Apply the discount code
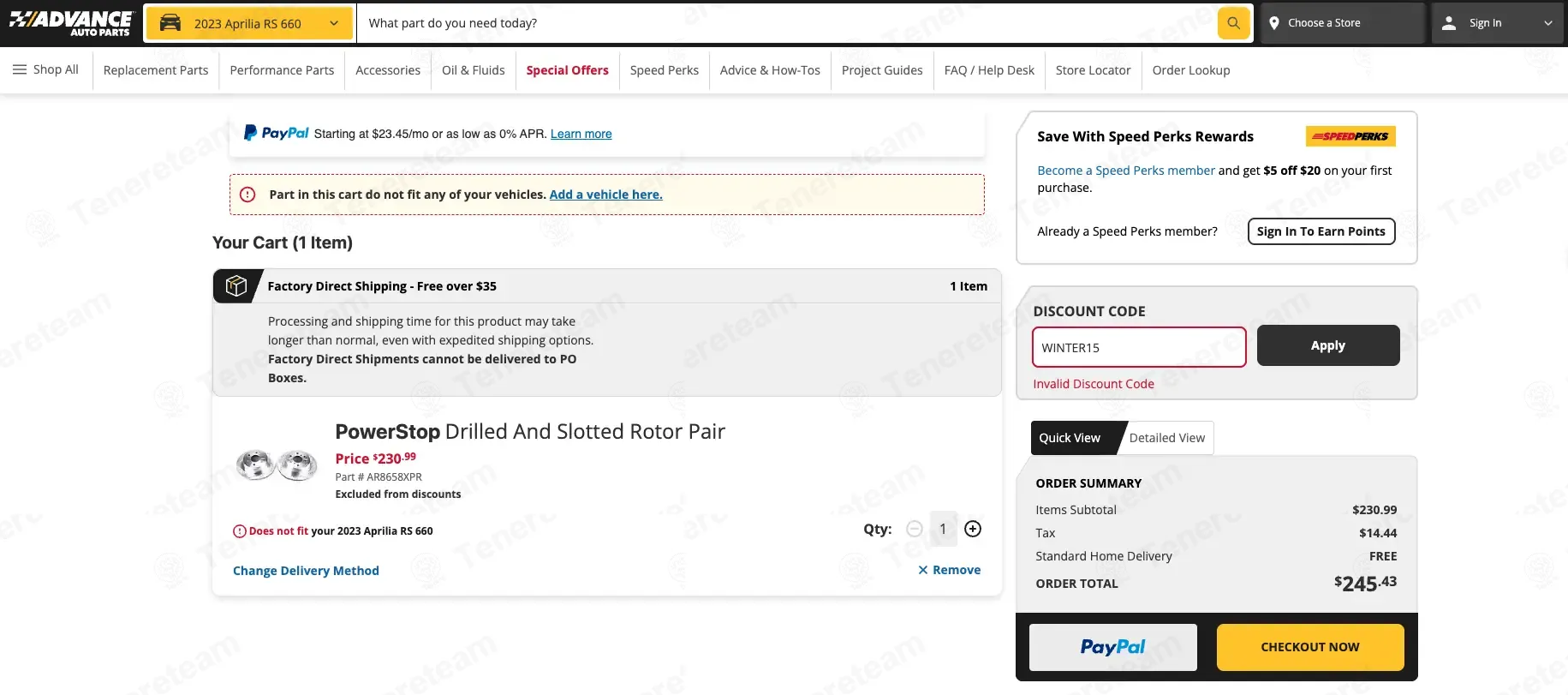Image resolution: width=1568 pixels, height=695 pixels. [x=1328, y=345]
